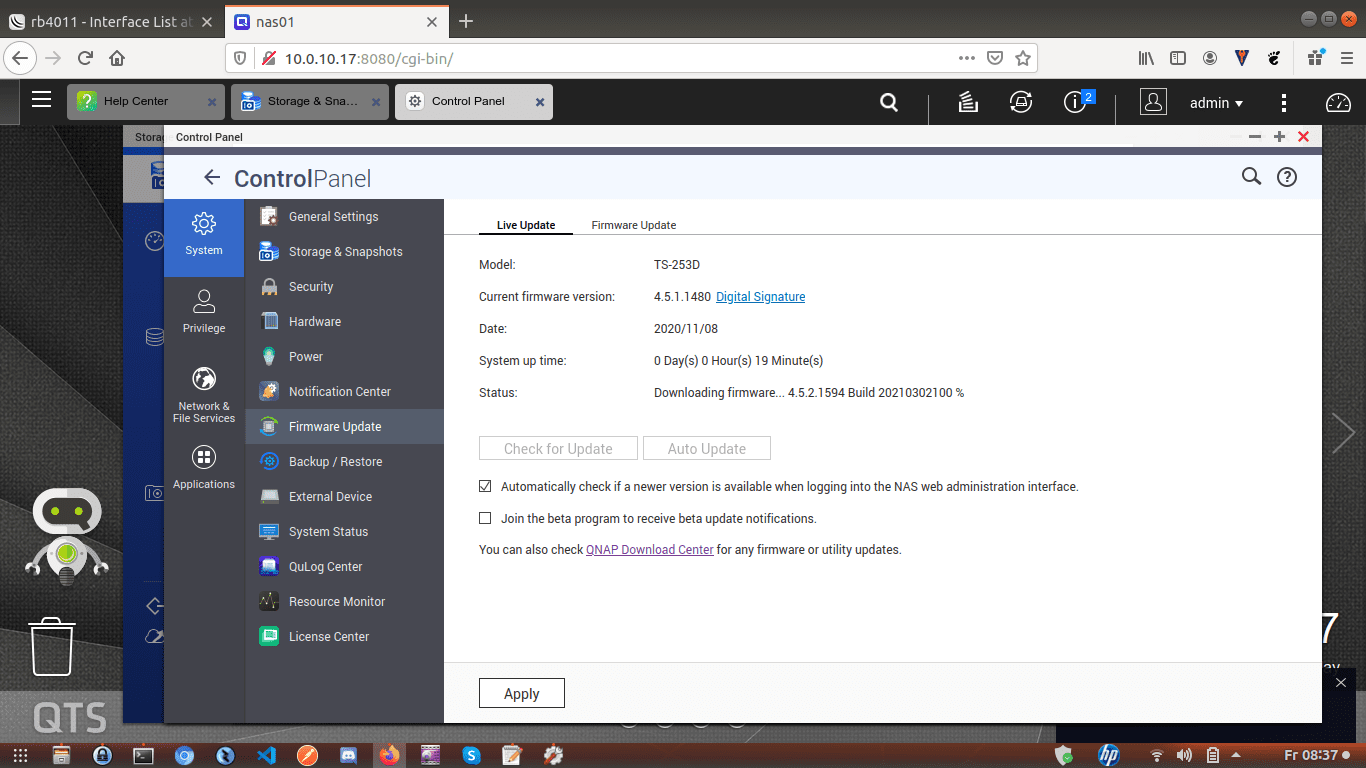The height and width of the screenshot is (768, 1366).
Task: Switch to the Firmware Update tab
Action: (x=634, y=225)
